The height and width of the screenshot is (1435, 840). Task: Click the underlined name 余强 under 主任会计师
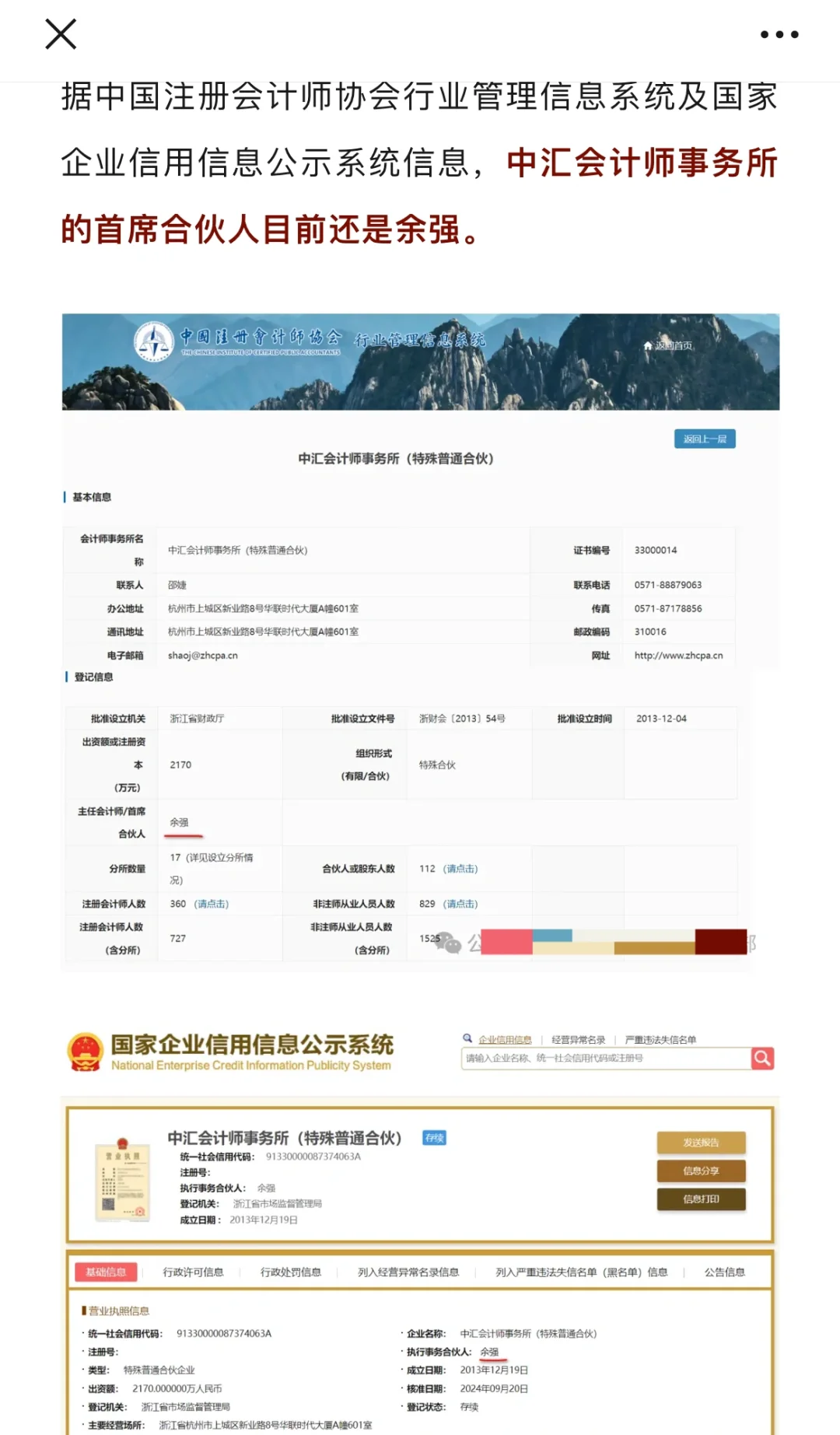180,822
